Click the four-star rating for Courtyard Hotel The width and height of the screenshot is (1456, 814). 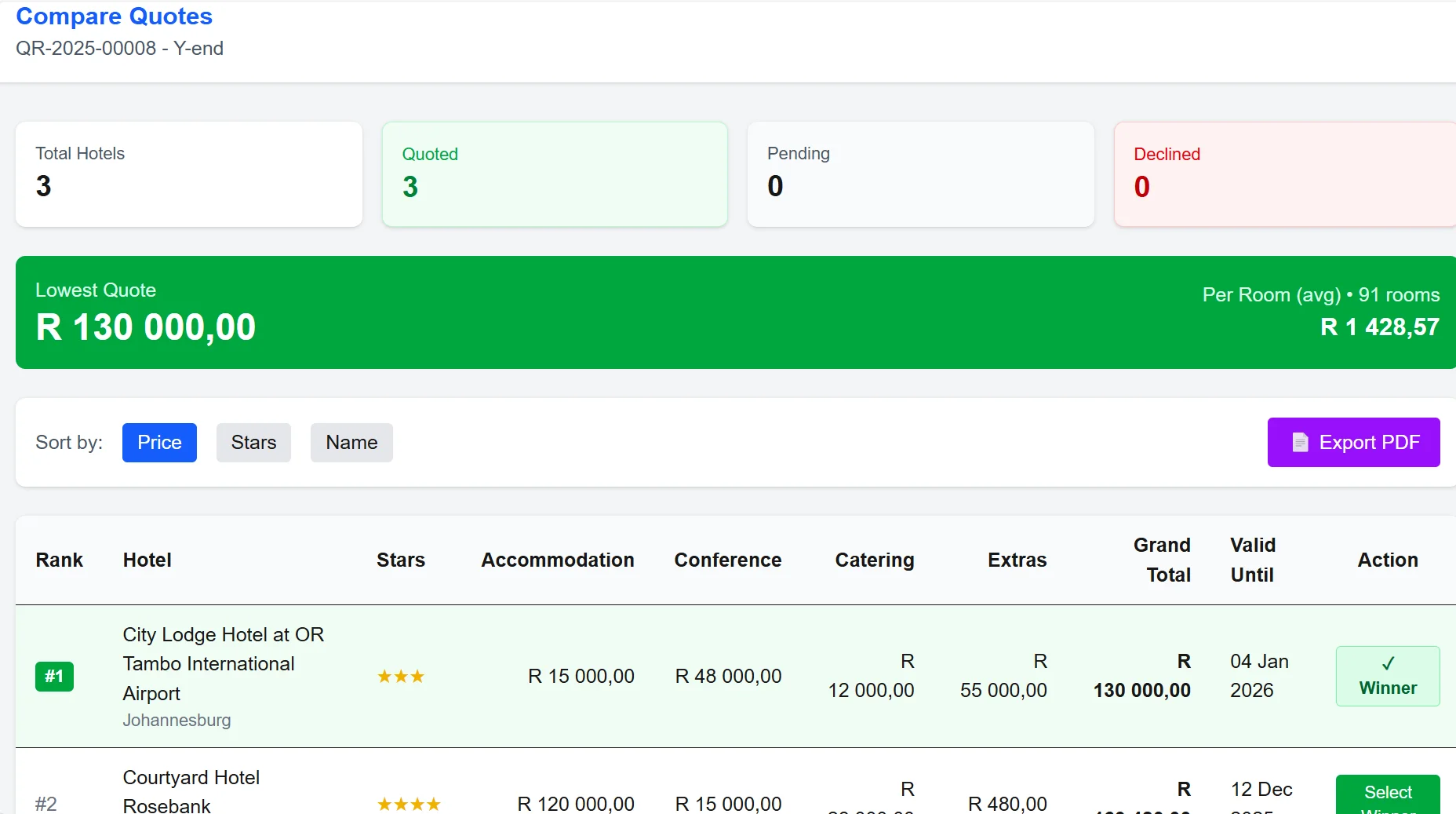(x=409, y=804)
